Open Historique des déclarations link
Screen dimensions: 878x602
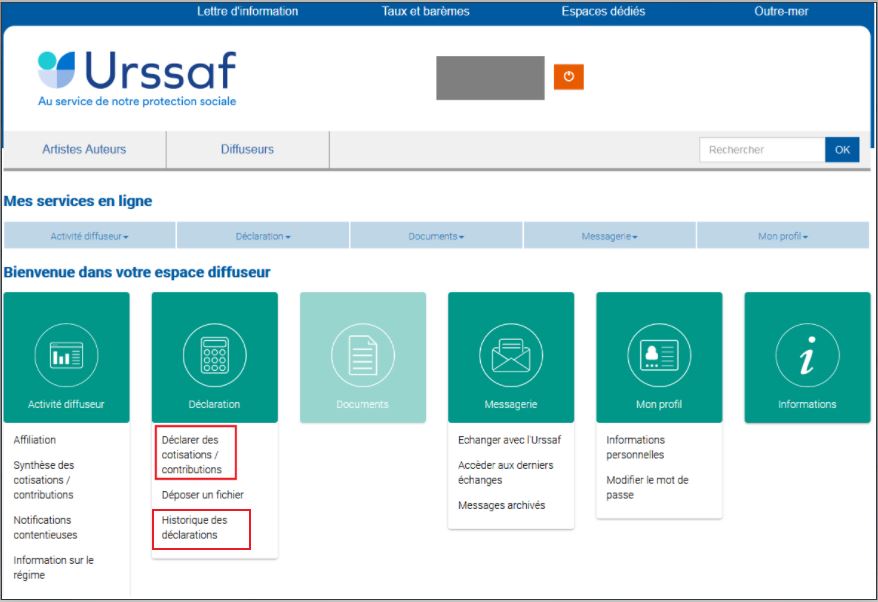(194, 528)
